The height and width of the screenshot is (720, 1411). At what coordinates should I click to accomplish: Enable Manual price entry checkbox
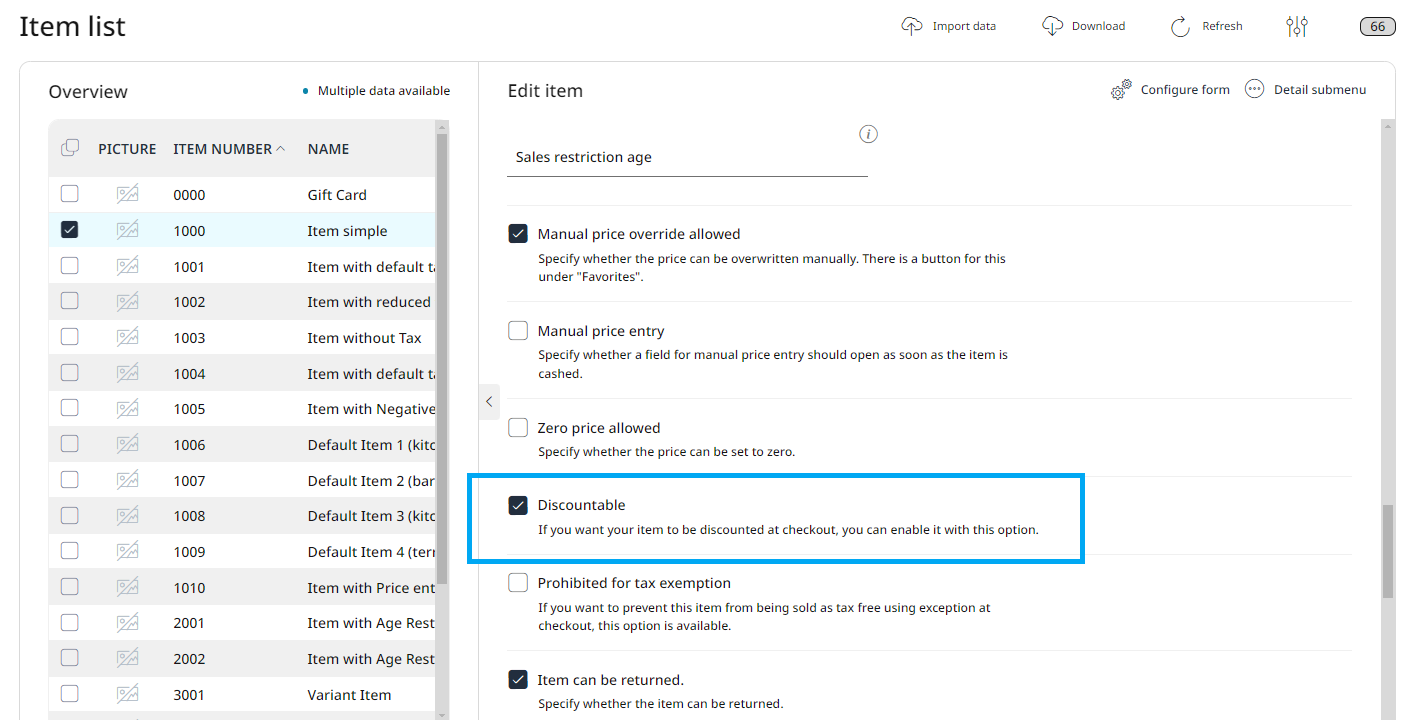518,331
